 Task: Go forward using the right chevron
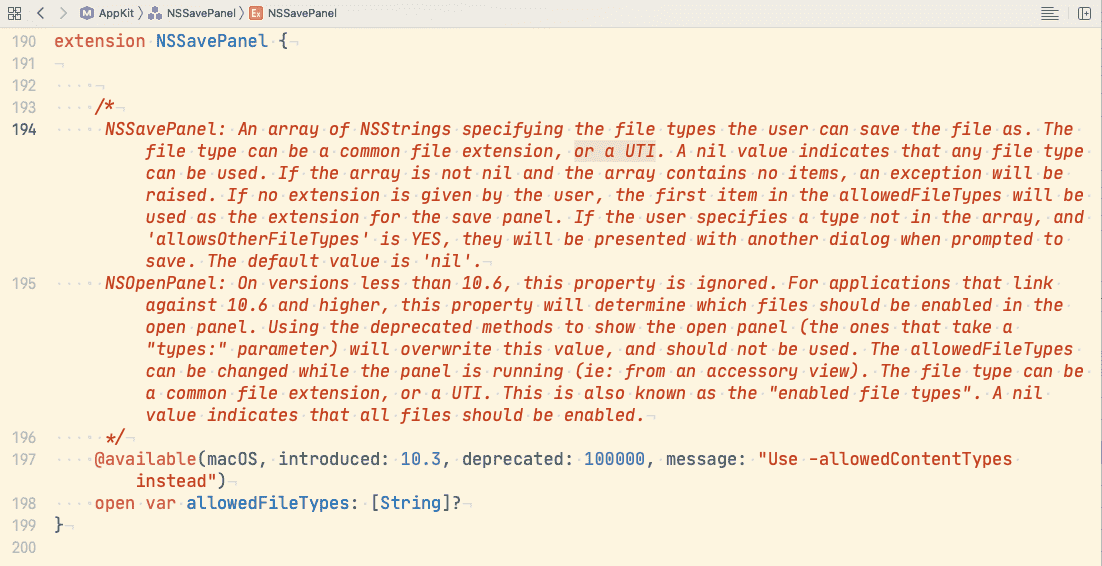click(64, 13)
